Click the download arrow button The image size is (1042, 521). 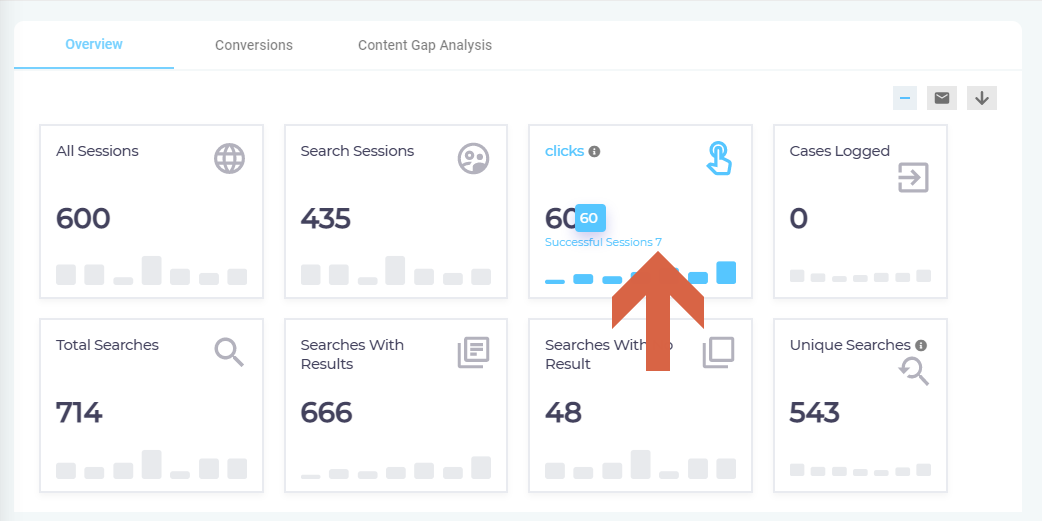tap(982, 98)
